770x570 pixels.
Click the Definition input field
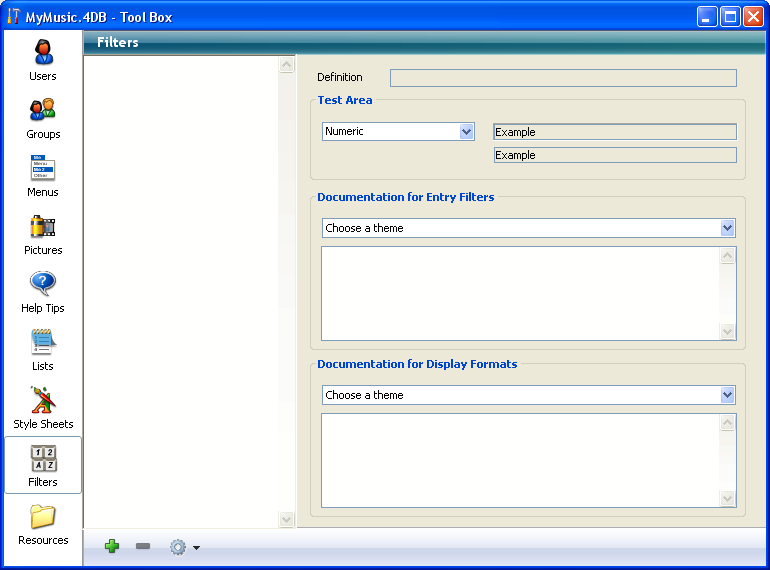(563, 78)
